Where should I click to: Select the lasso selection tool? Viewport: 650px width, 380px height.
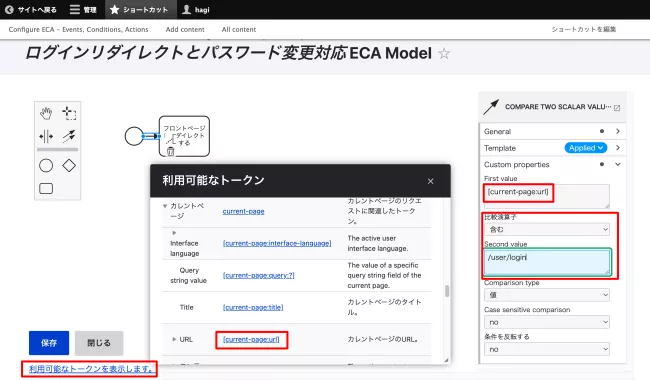coord(69,113)
